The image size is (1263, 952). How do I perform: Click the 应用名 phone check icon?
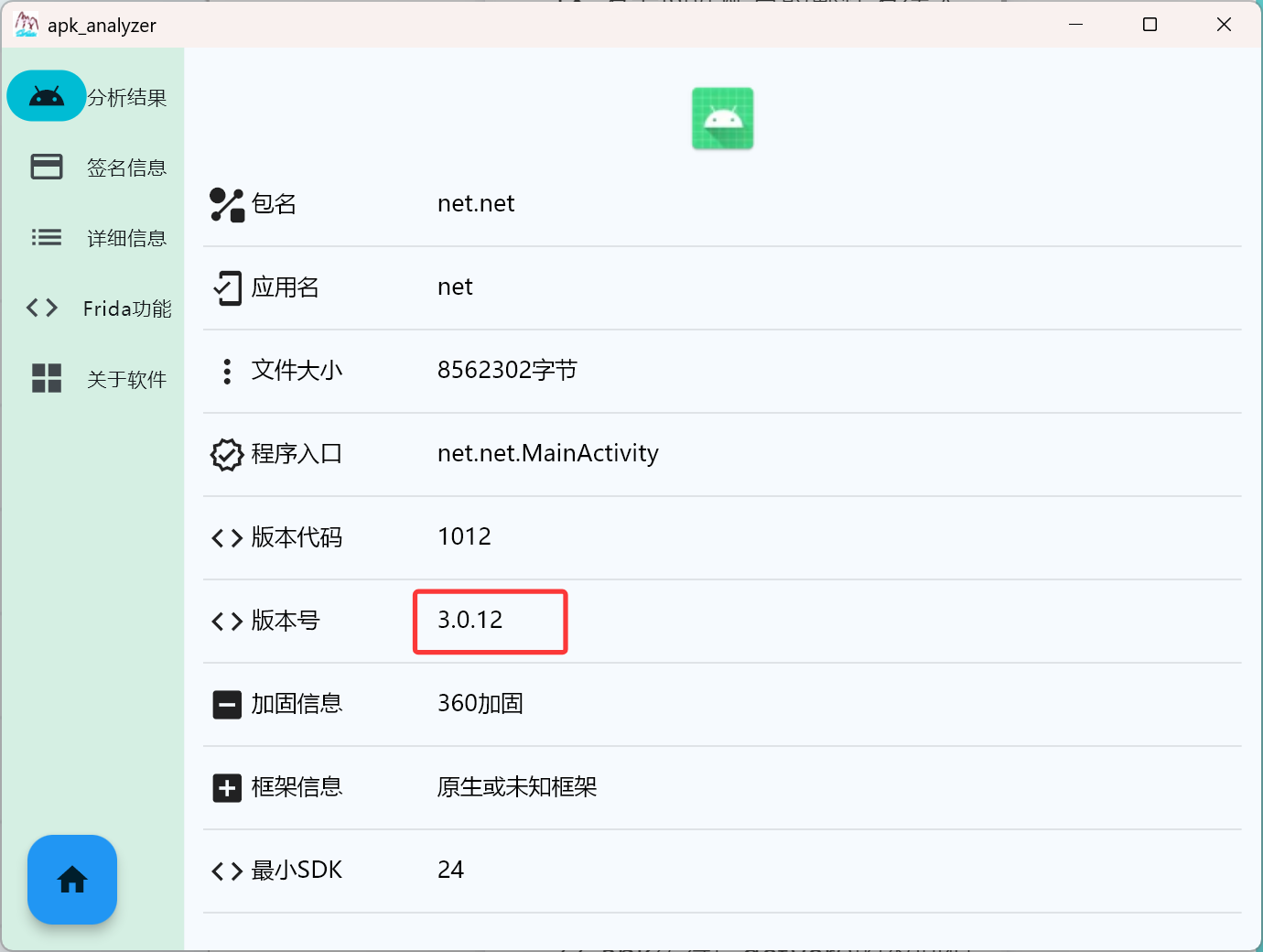pos(227,288)
